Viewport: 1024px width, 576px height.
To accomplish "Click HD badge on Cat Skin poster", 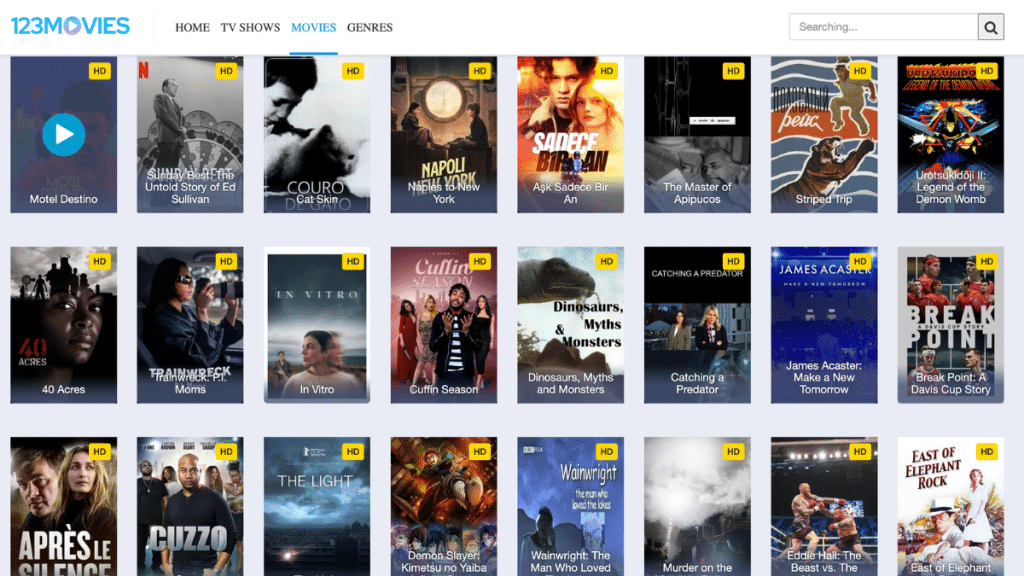I will pyautogui.click(x=353, y=71).
